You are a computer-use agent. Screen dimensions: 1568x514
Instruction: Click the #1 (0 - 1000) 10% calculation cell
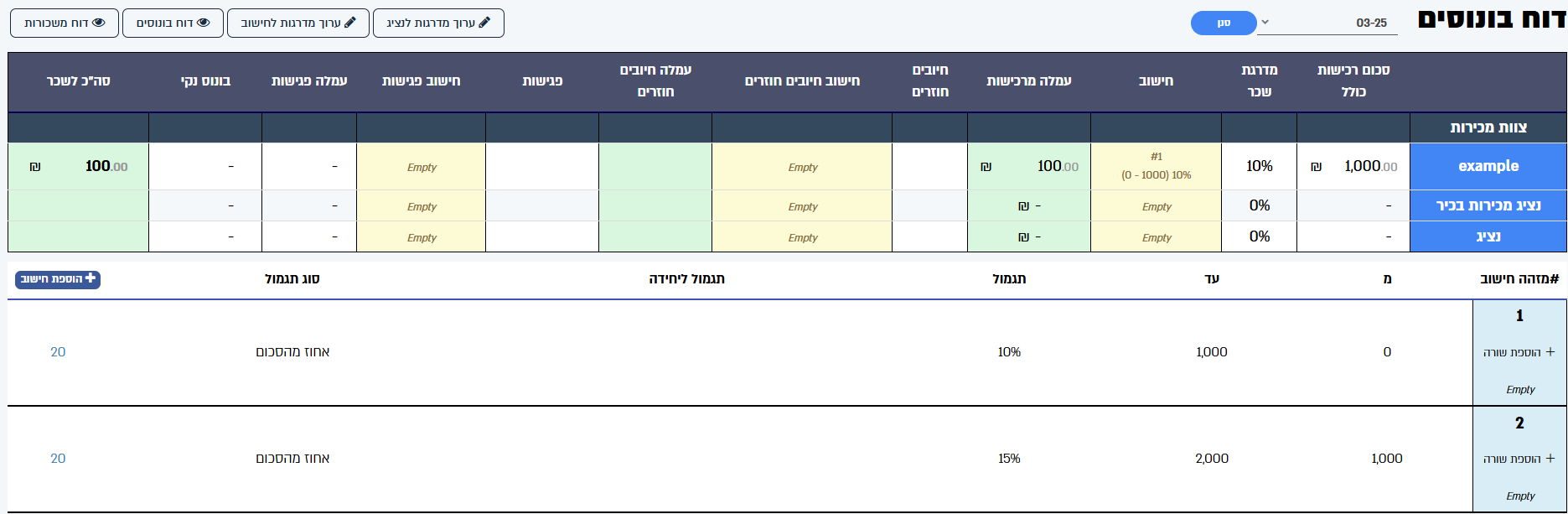(1156, 166)
